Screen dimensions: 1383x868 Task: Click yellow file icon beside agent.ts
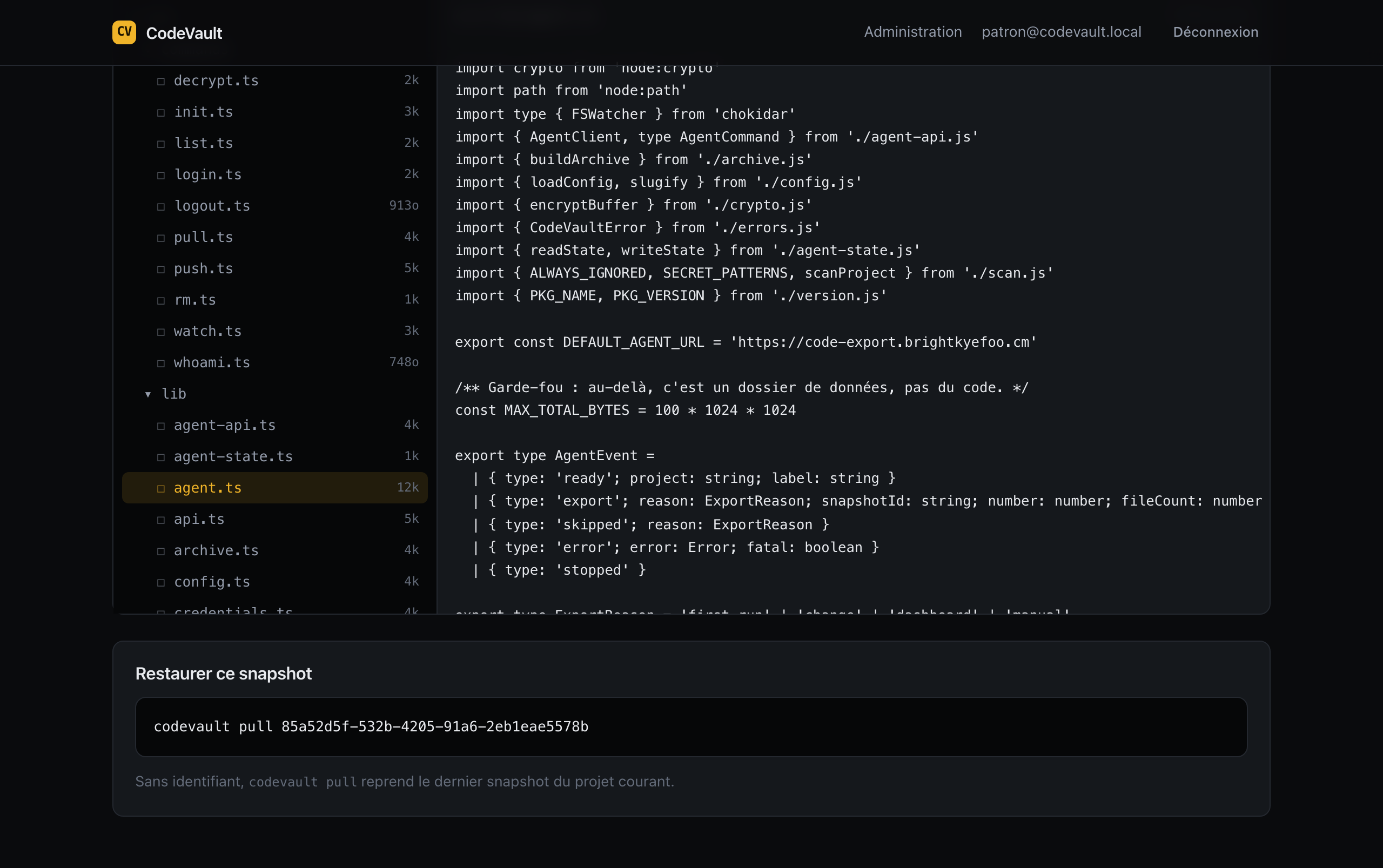(x=161, y=488)
